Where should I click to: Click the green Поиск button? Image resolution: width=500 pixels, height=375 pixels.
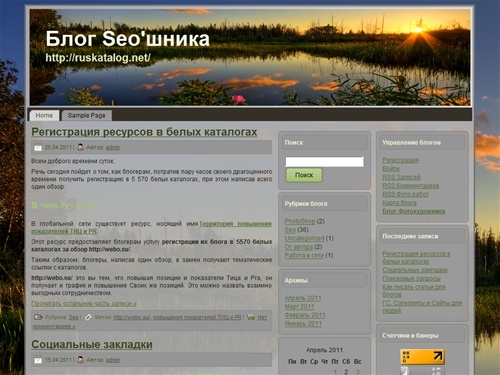point(304,175)
